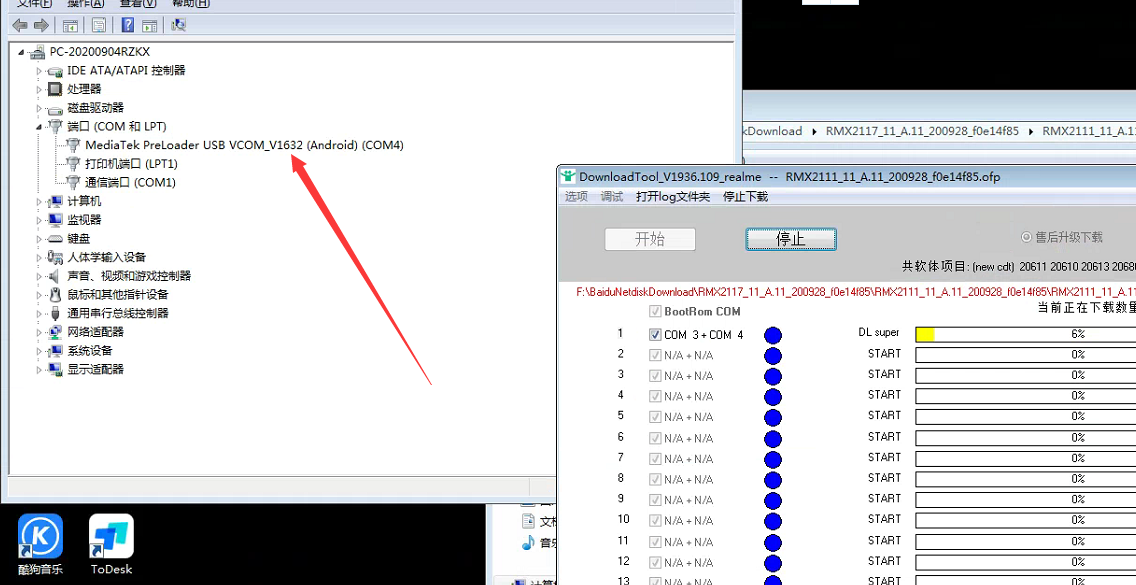Open the 选项 menu in DownloadTool
The image size is (1136, 585).
pyautogui.click(x=576, y=196)
